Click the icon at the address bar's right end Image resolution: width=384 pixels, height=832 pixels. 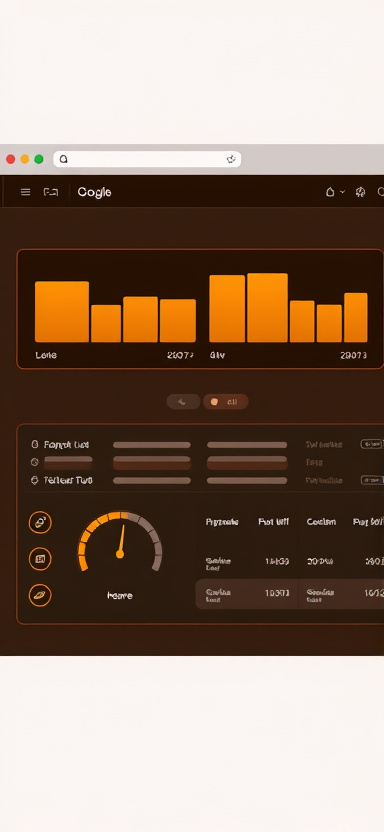click(231, 159)
